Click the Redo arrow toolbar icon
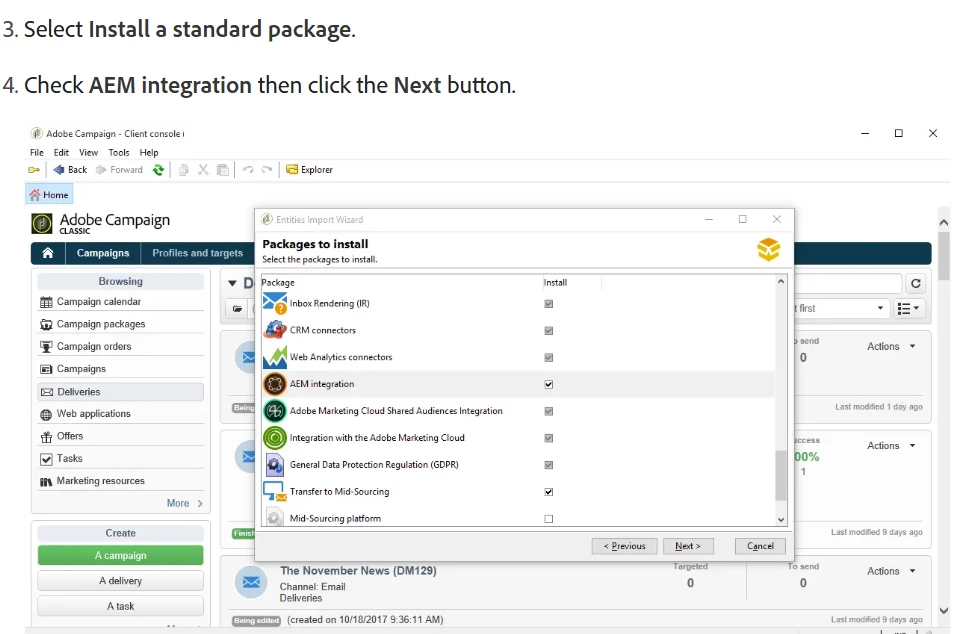Image resolution: width=959 pixels, height=634 pixels. (267, 169)
